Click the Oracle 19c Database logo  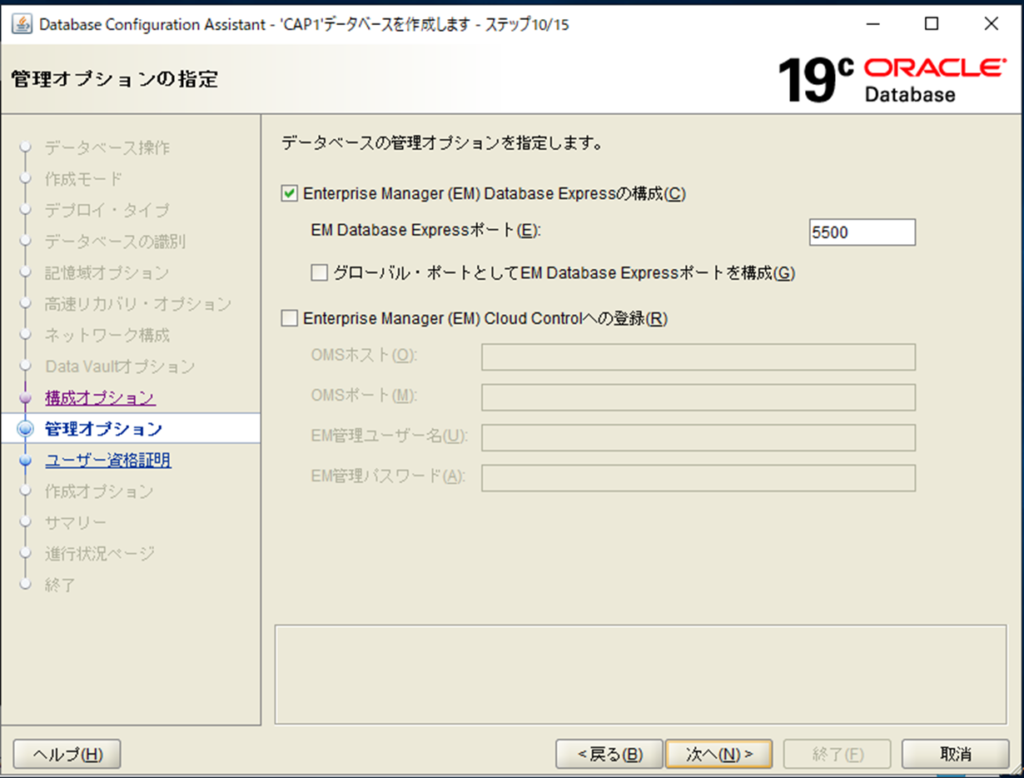tap(891, 80)
